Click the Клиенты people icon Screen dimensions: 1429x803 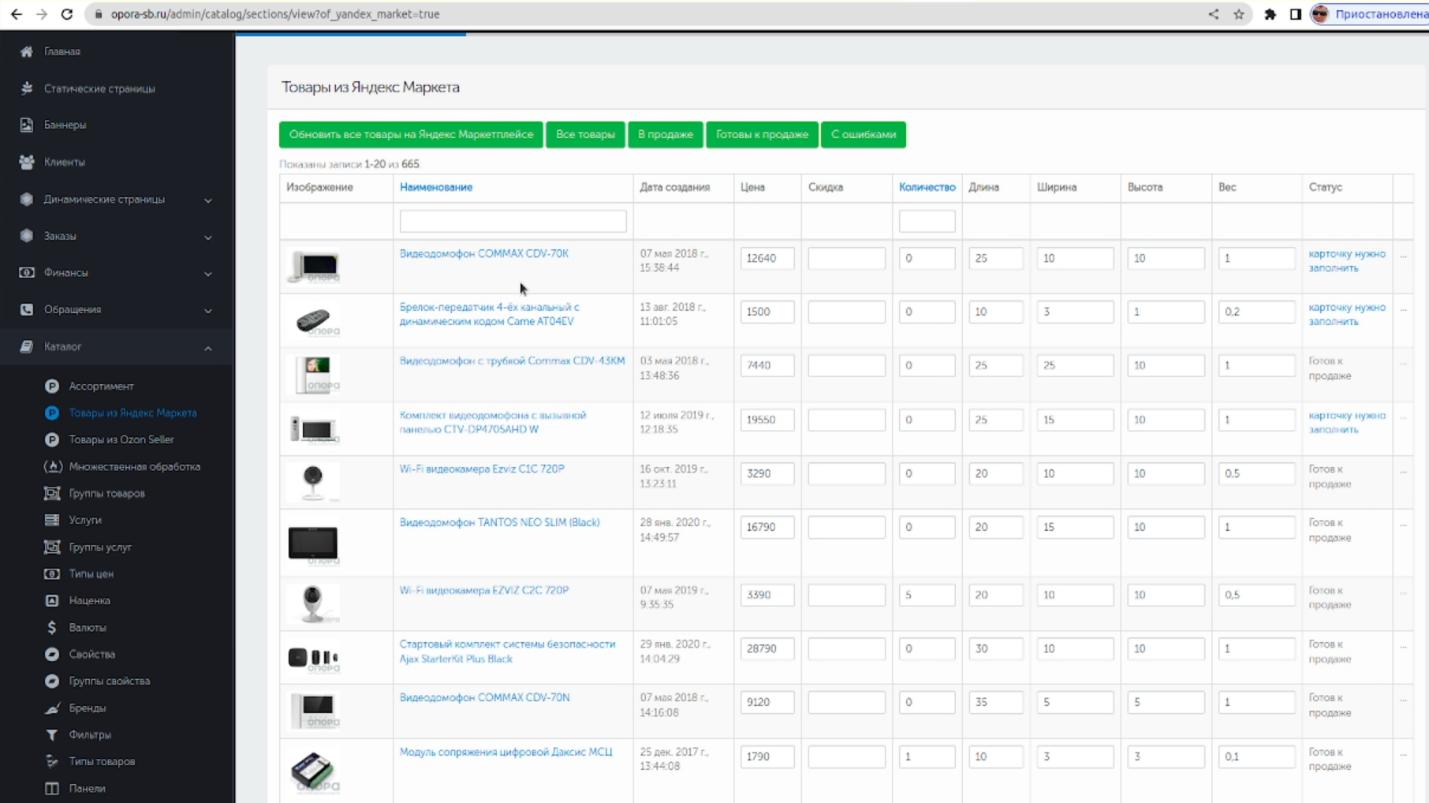point(27,162)
